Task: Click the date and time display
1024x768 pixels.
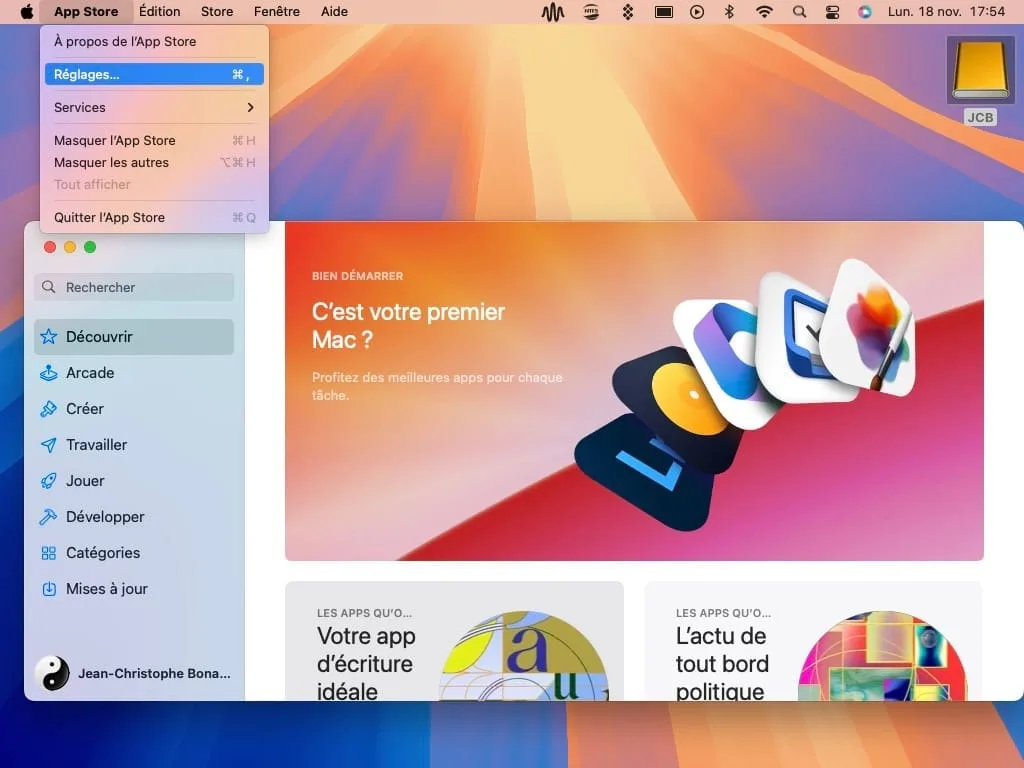Action: [946, 12]
